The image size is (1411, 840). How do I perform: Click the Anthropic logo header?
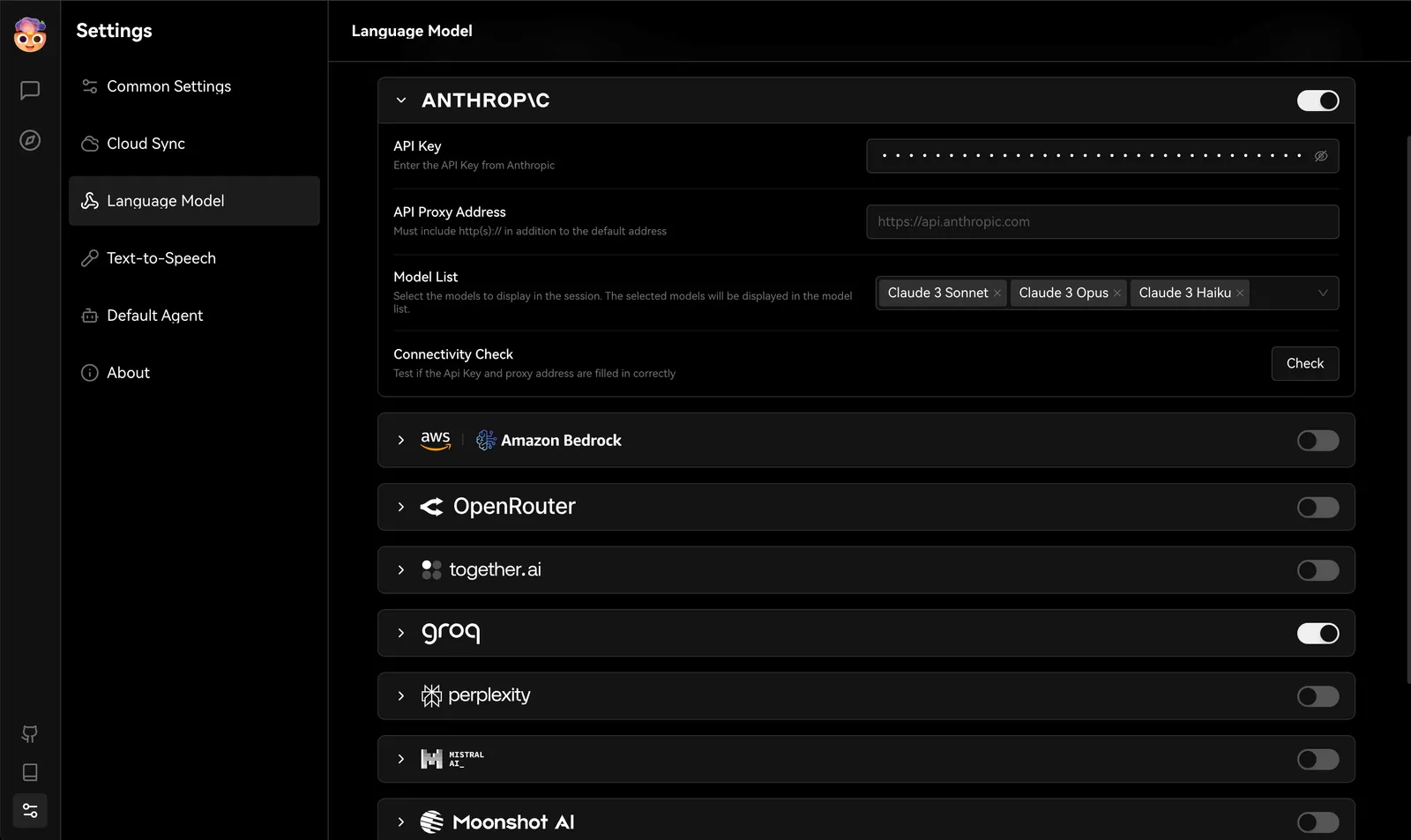click(x=485, y=100)
